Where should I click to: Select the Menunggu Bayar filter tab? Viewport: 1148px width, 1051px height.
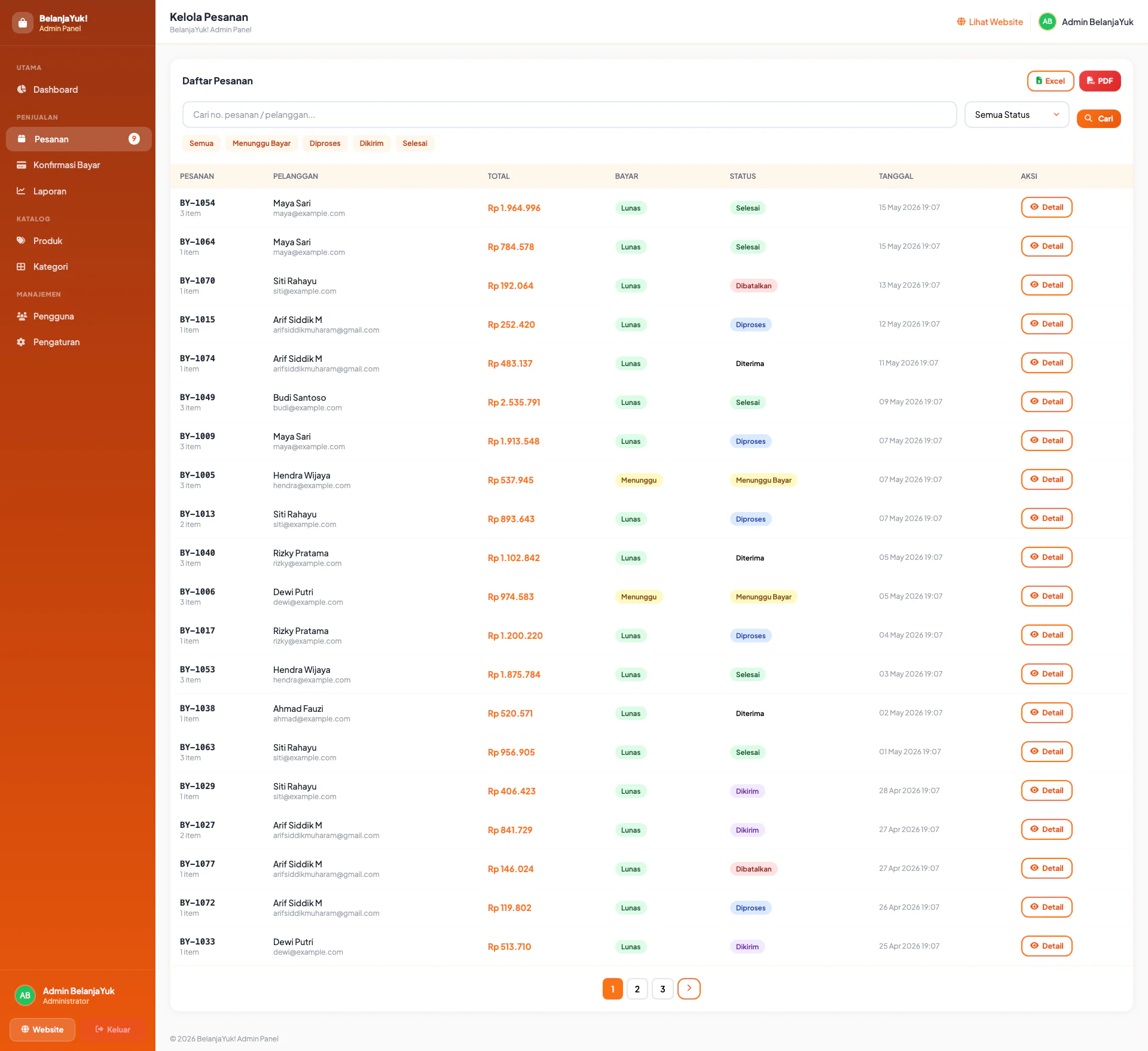coord(261,143)
